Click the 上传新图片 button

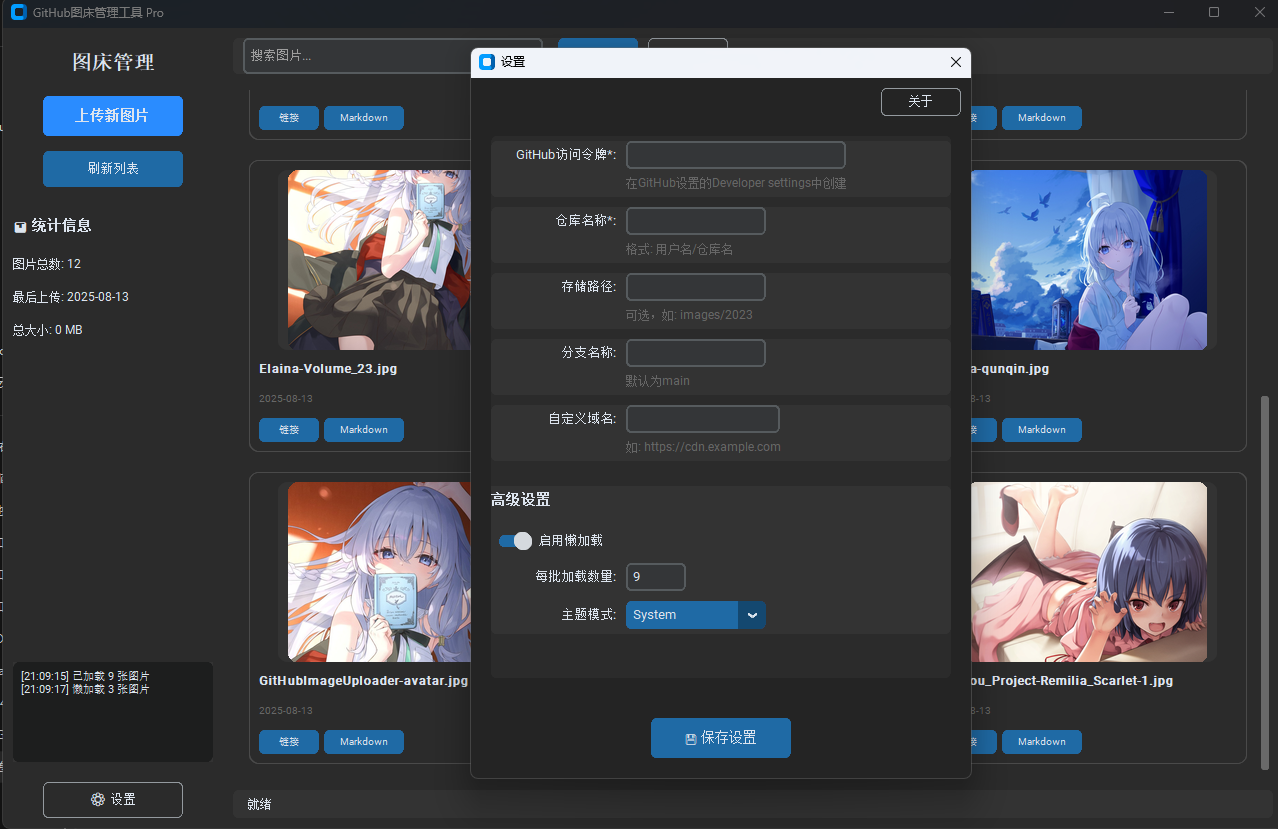(x=113, y=116)
